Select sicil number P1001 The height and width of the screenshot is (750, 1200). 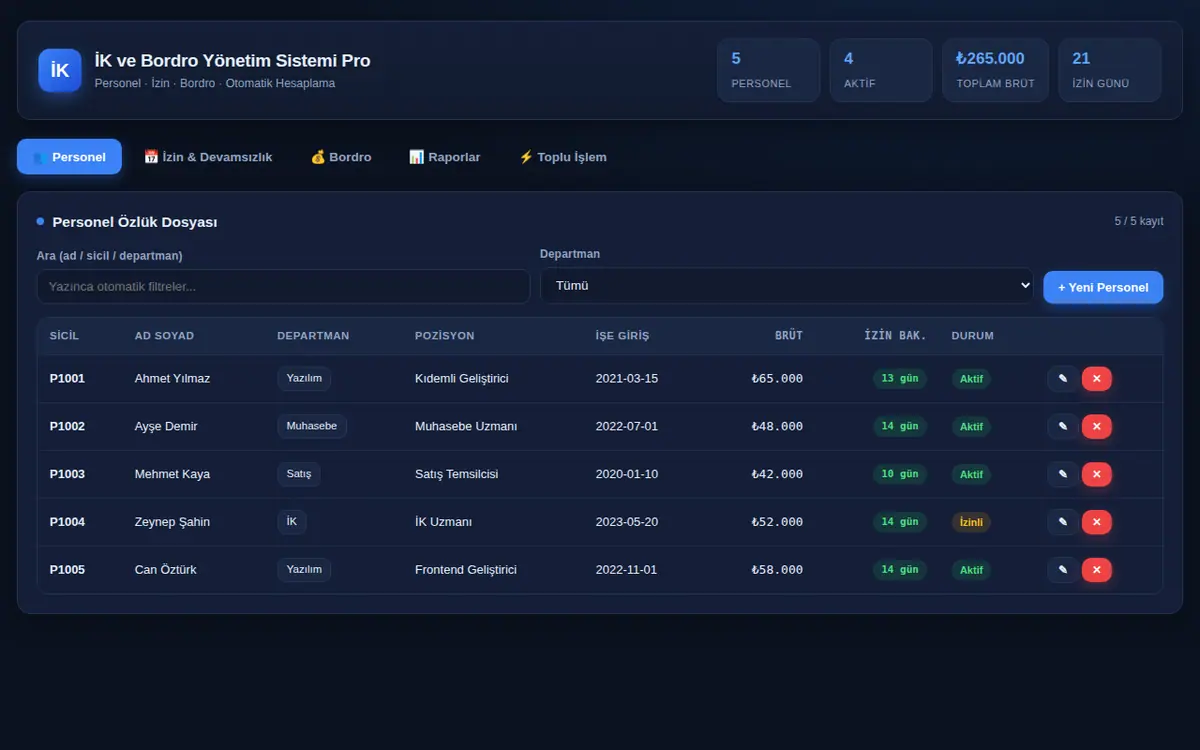click(x=67, y=379)
